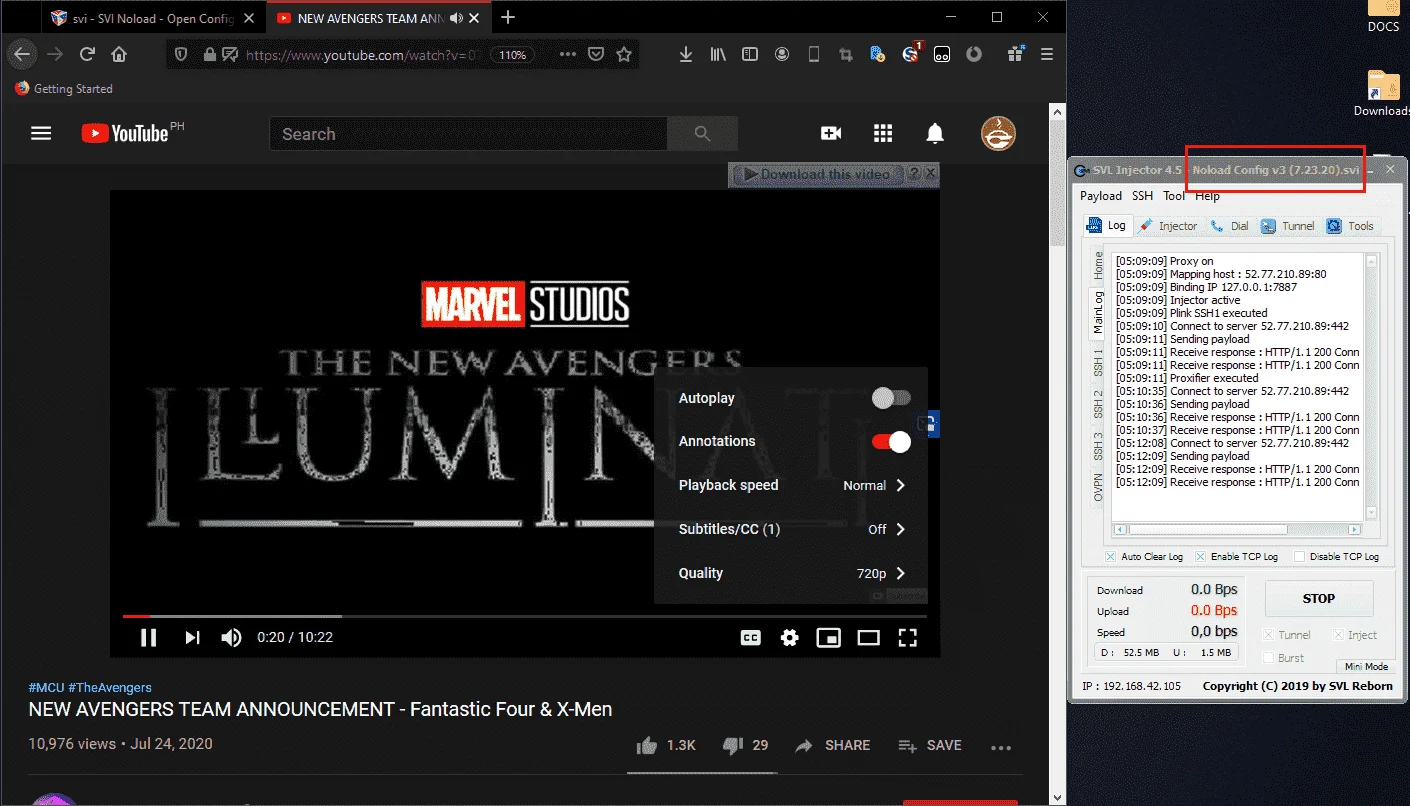Open the YouTube apps grid
Screen dimensions: 1410x806
click(x=883, y=133)
